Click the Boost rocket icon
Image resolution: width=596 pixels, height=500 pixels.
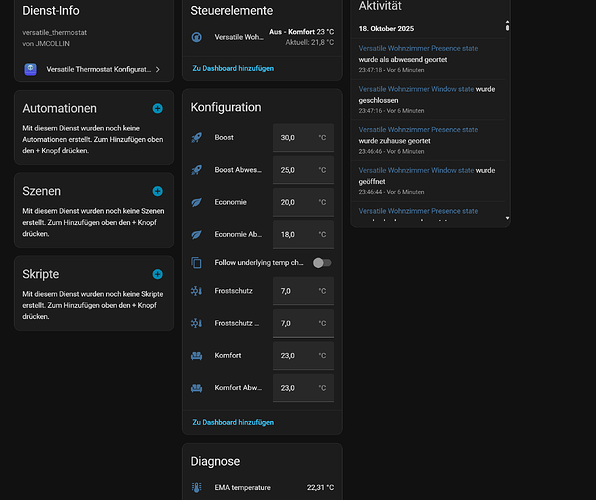[x=197, y=137]
